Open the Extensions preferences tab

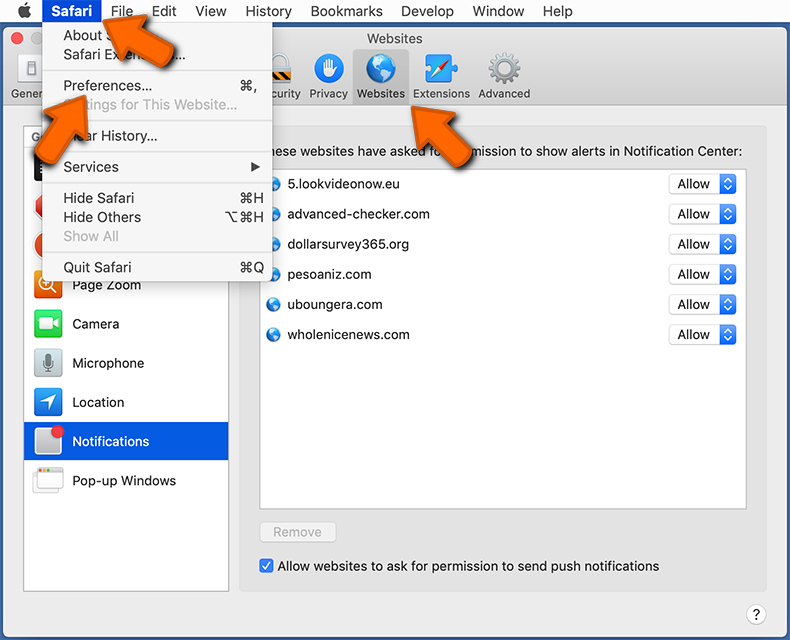(x=441, y=77)
